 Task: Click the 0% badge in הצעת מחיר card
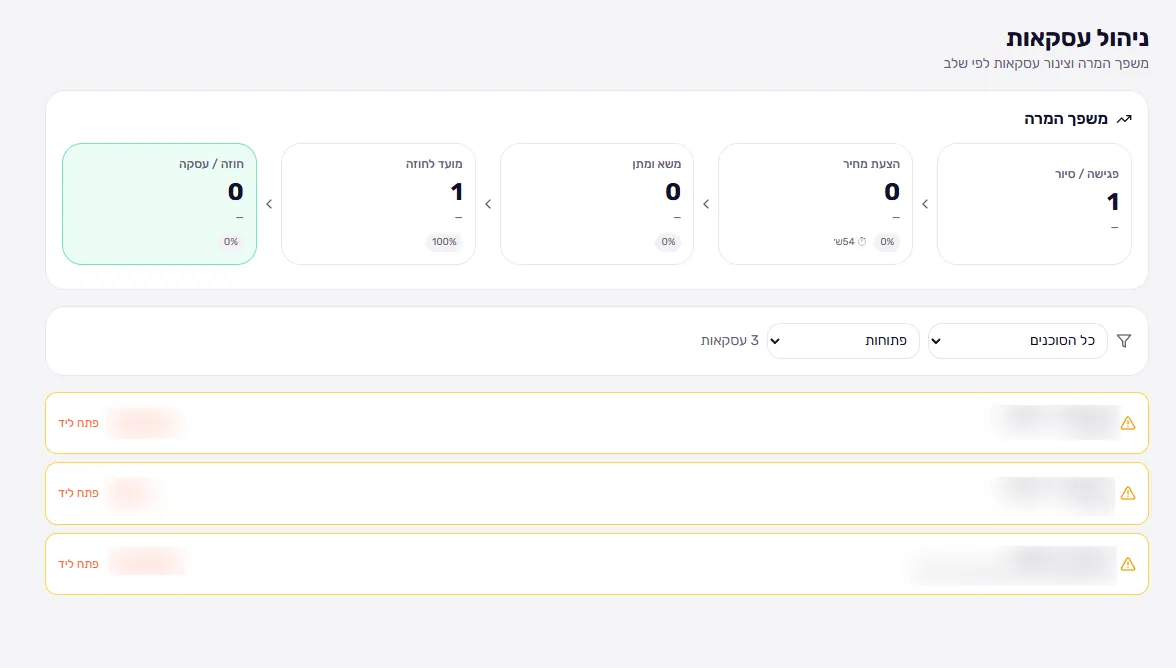[887, 241]
